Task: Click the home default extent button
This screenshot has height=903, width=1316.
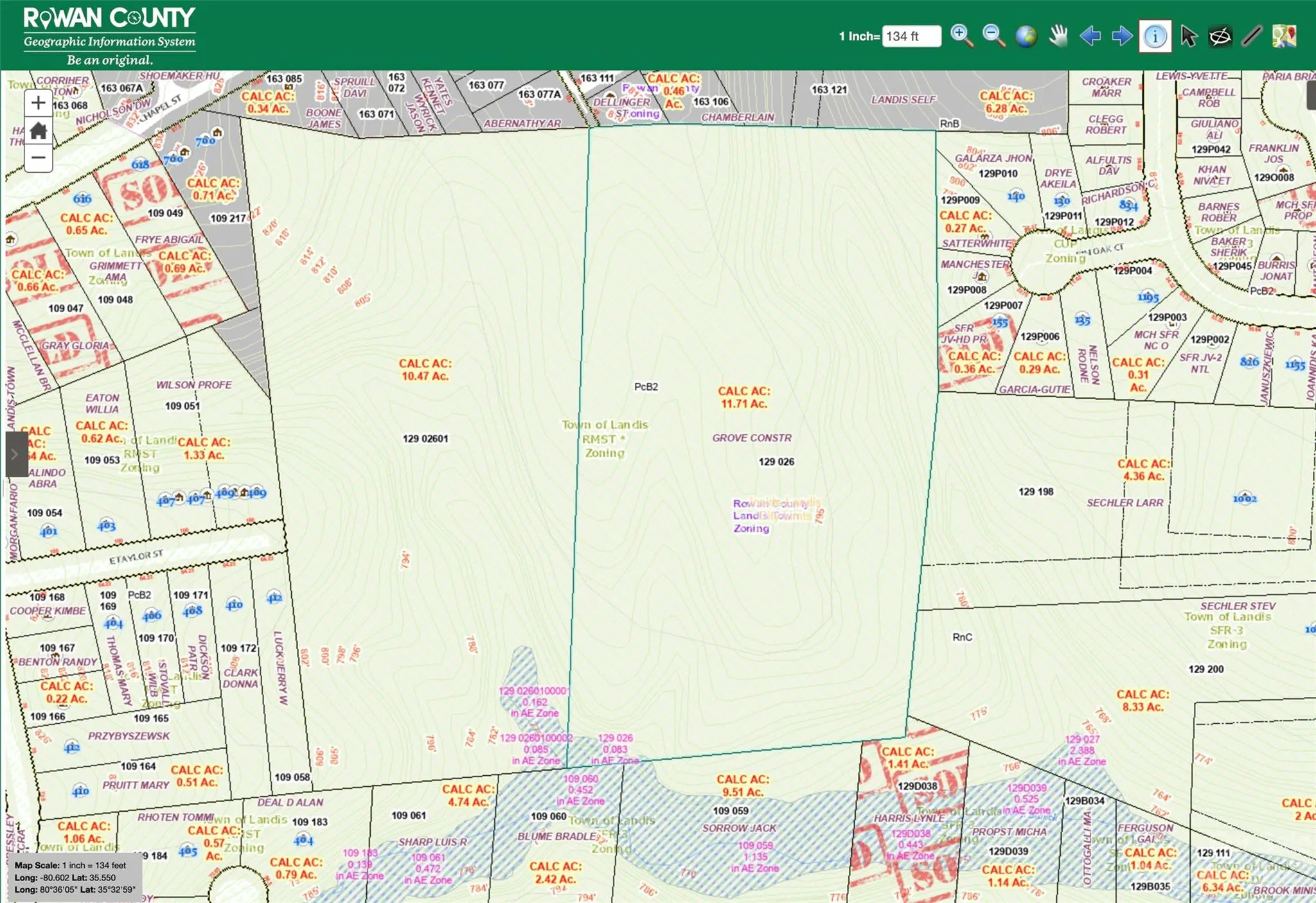Action: coord(39,131)
